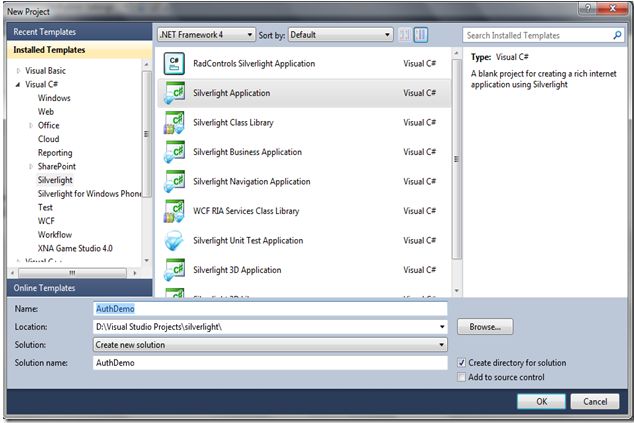634x423 pixels.
Task: Click the Solution name field
Action: pos(270,363)
